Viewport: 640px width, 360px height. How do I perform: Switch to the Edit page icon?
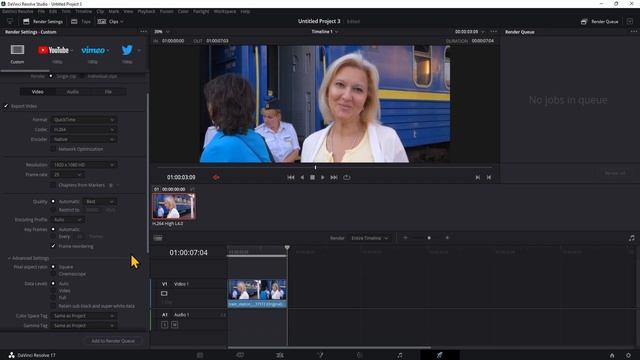(x=280, y=355)
